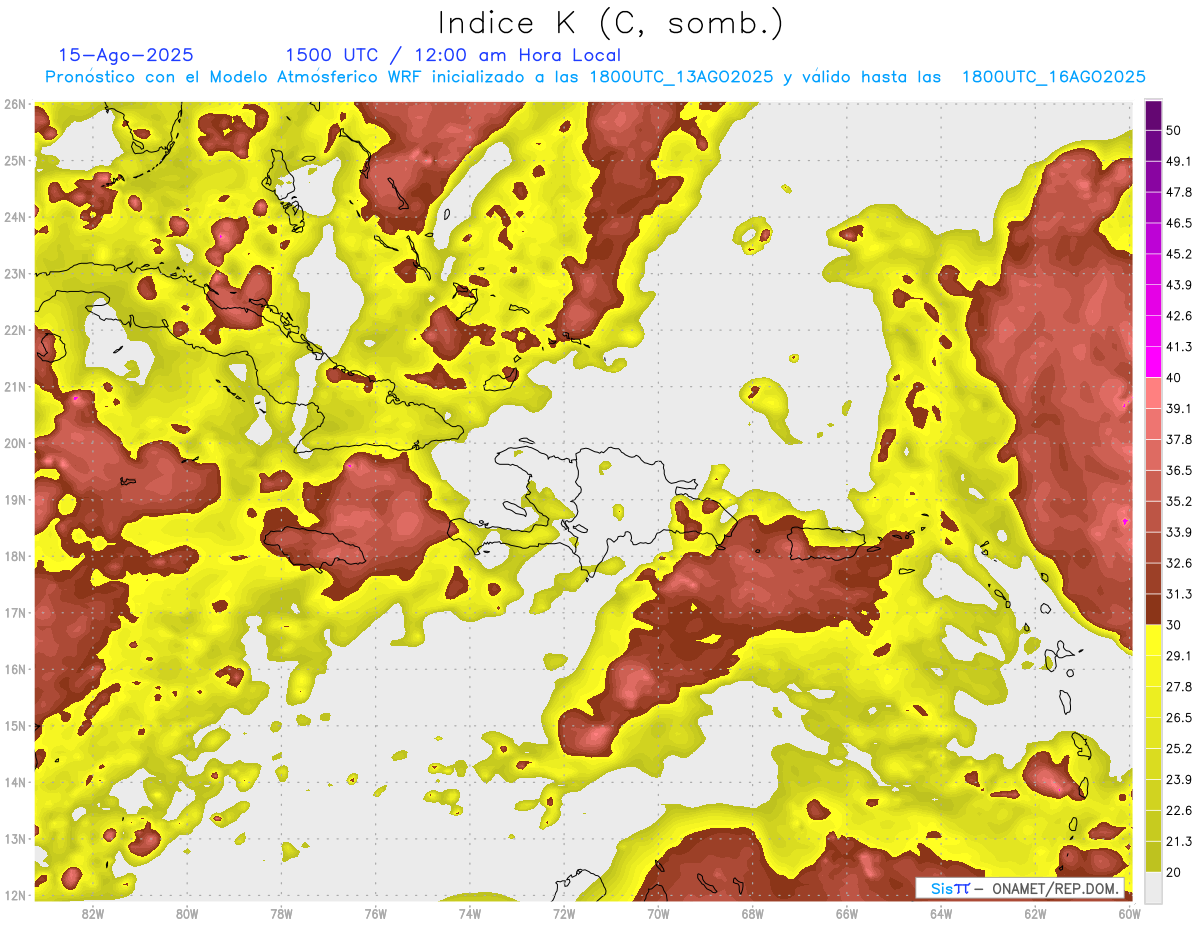Click the colorbar value '27.8'
The image size is (1200, 927).
pos(1178,687)
